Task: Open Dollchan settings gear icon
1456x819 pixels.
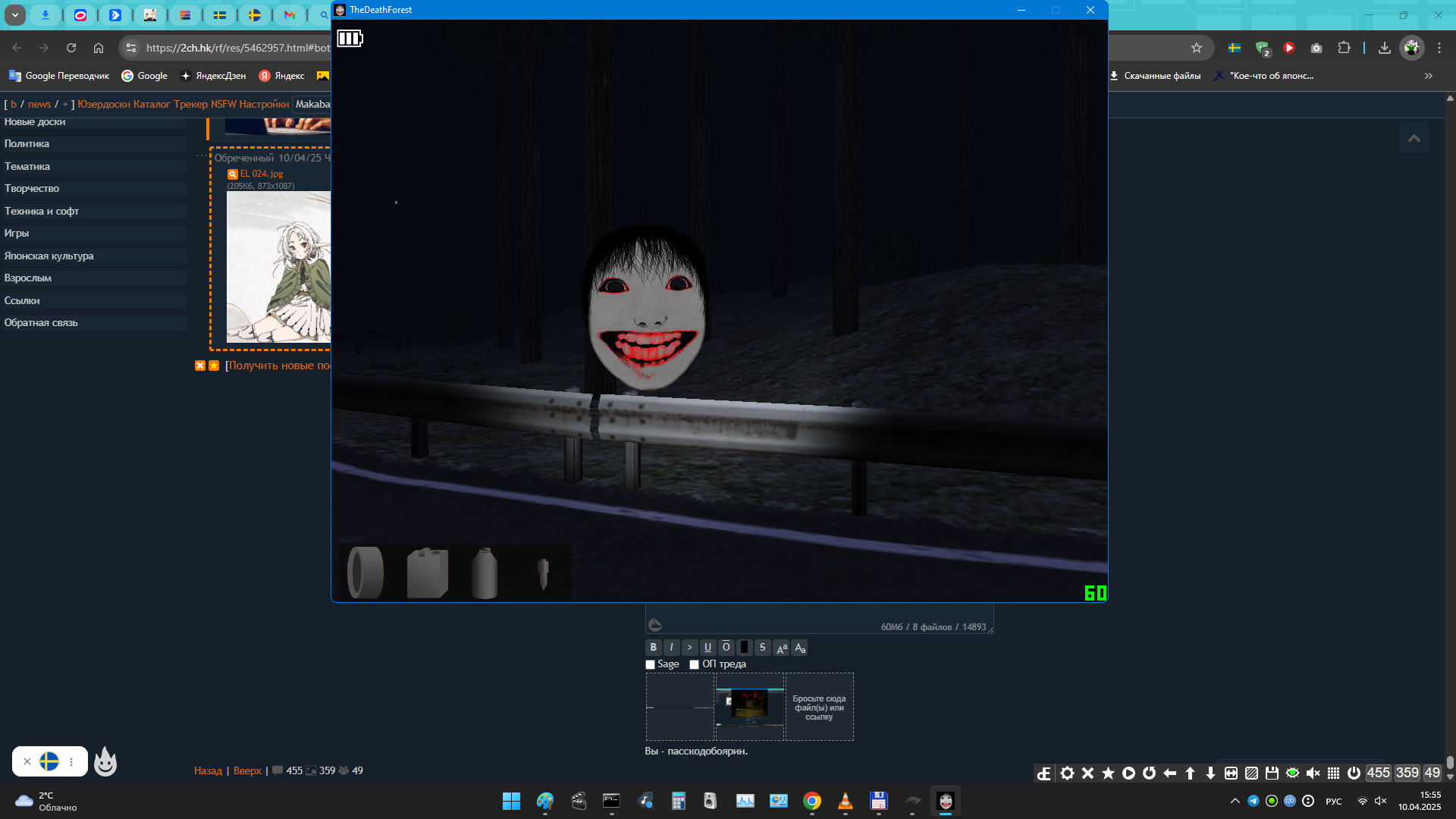Action: 1067,773
